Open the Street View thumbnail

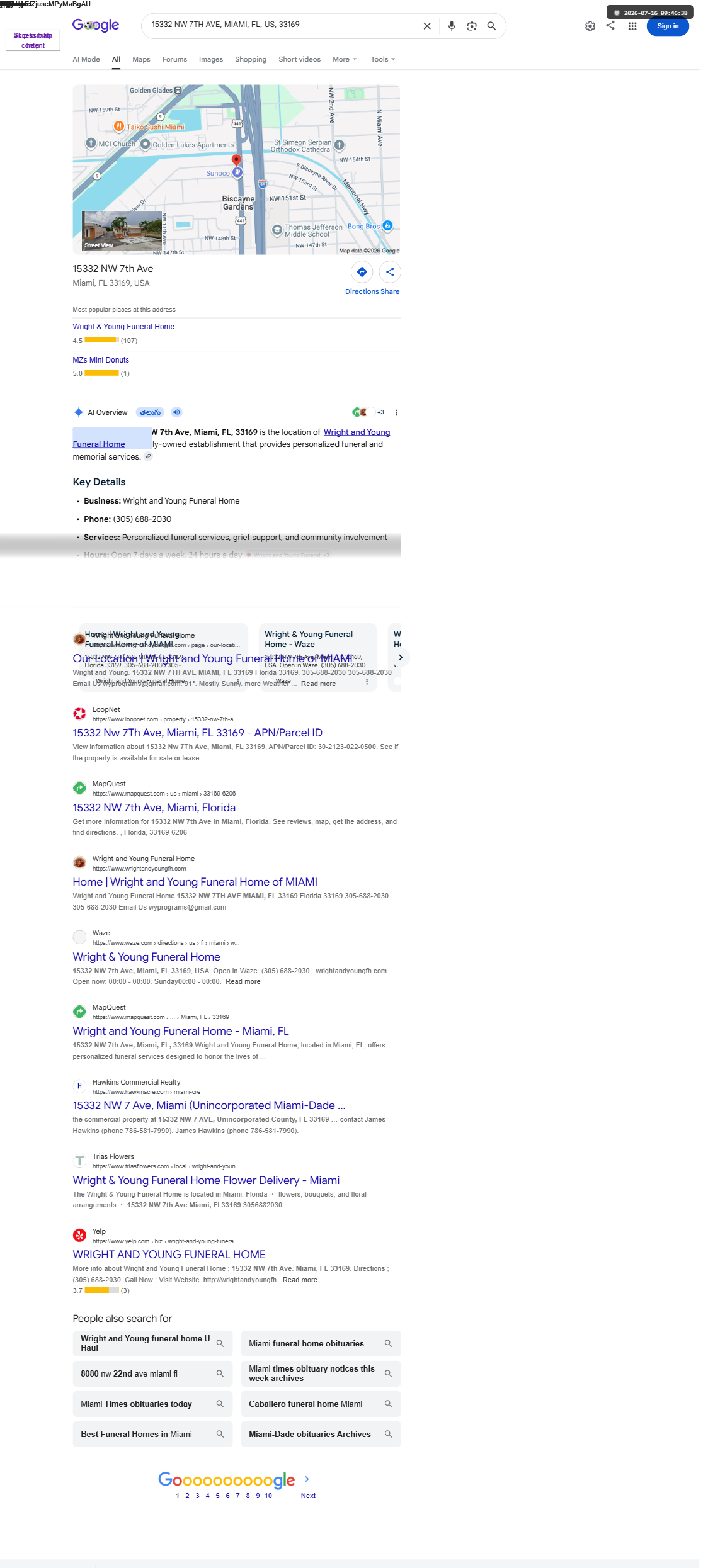[x=122, y=230]
